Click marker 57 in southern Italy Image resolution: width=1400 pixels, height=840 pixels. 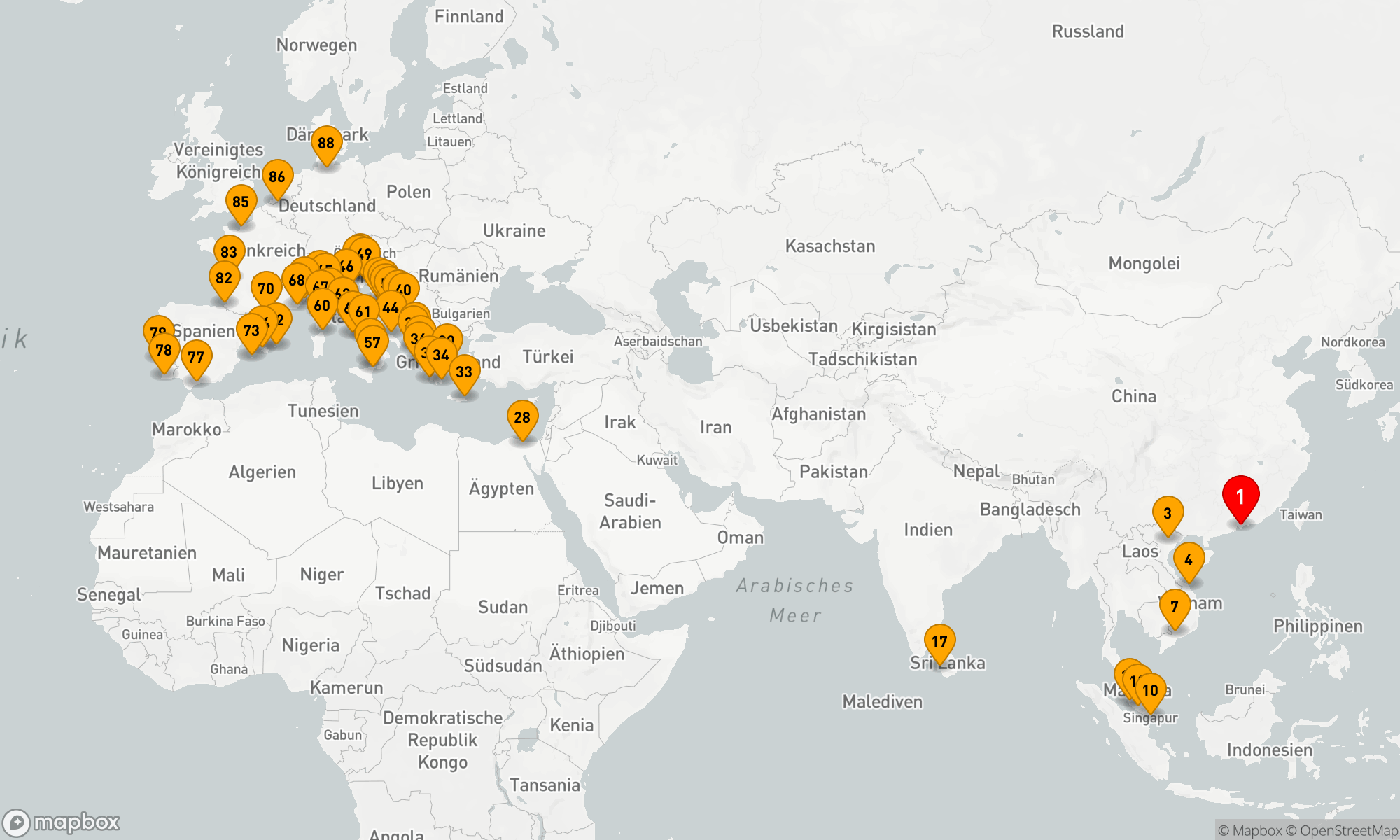[x=372, y=343]
